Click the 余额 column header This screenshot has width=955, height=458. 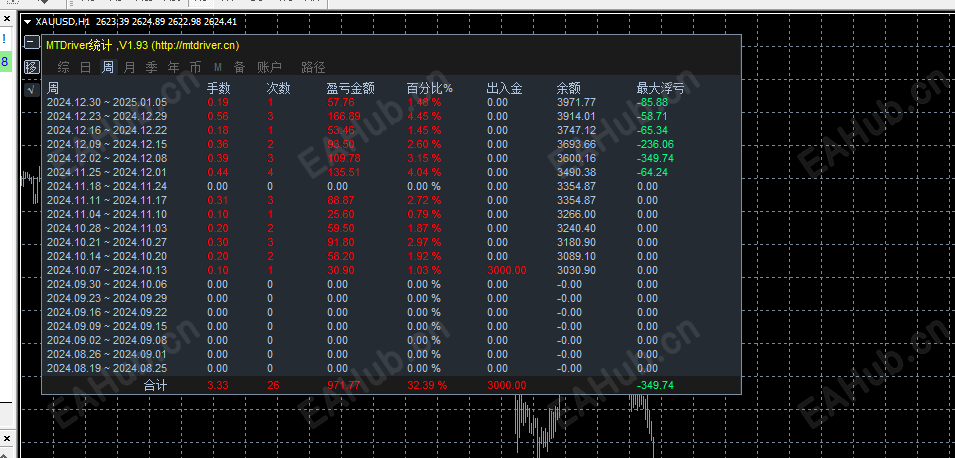coord(568,88)
